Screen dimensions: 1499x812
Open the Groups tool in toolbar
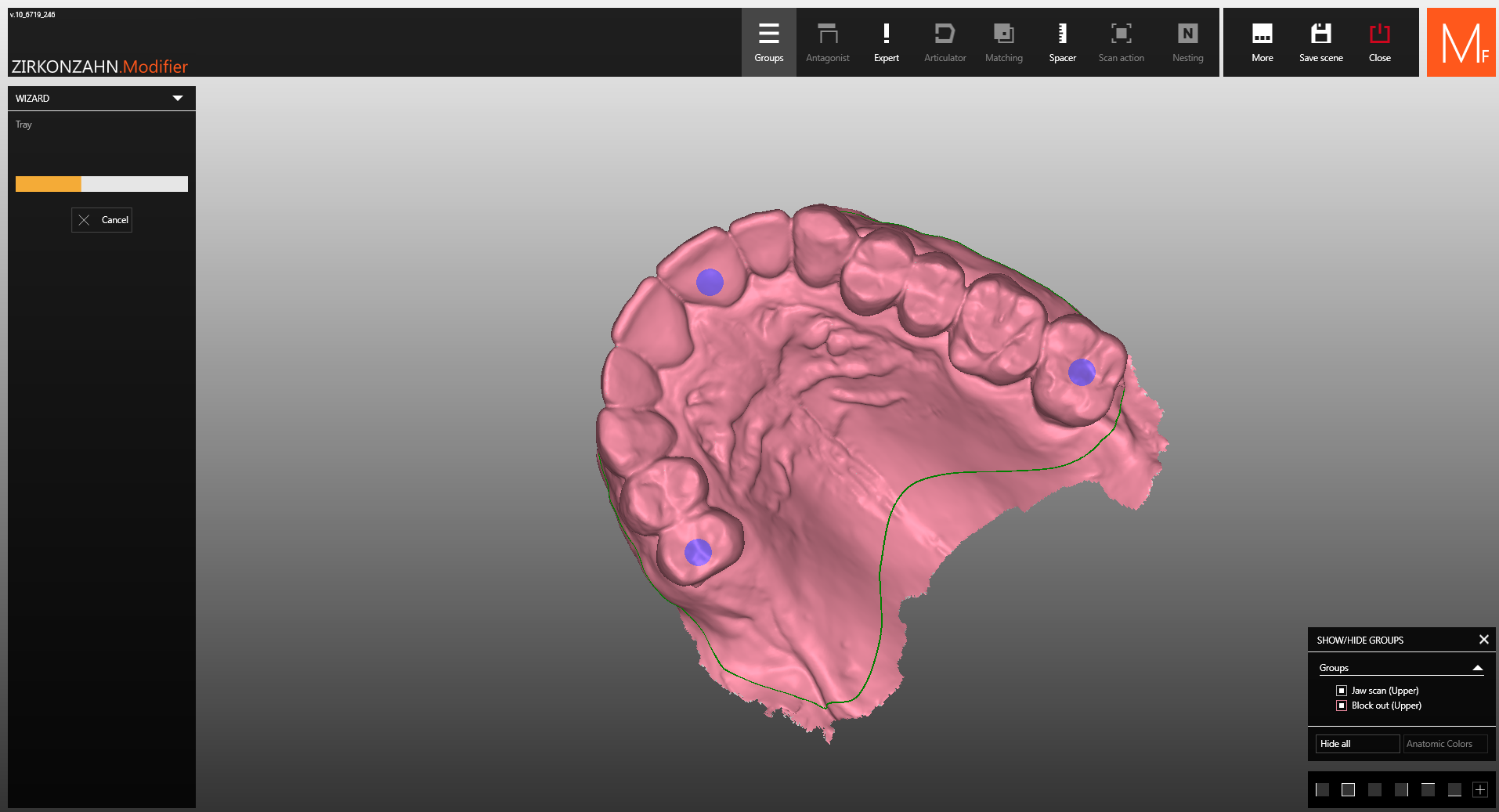click(x=768, y=42)
